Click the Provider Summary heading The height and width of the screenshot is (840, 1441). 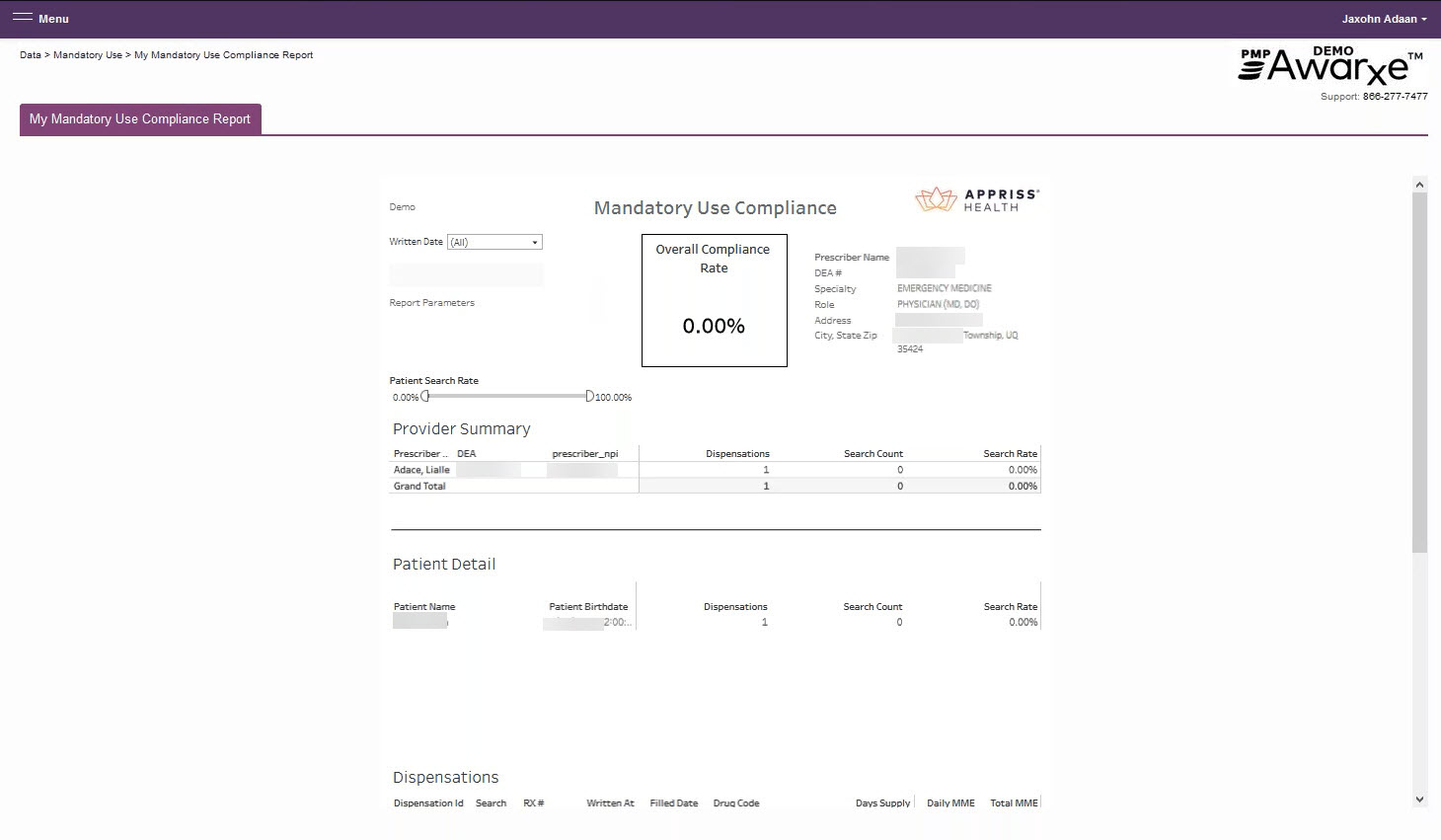click(461, 429)
